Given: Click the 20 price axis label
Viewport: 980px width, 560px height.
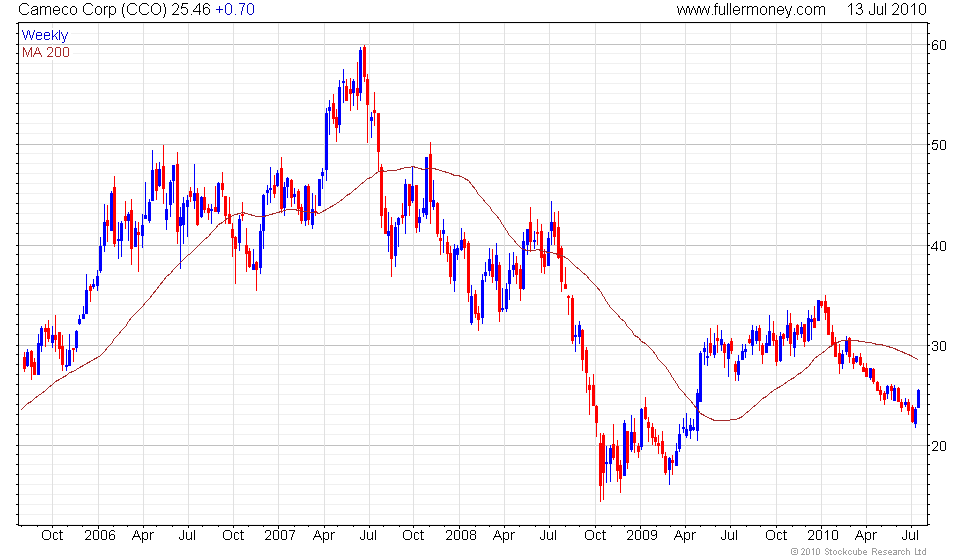Looking at the screenshot, I should (x=939, y=446).
